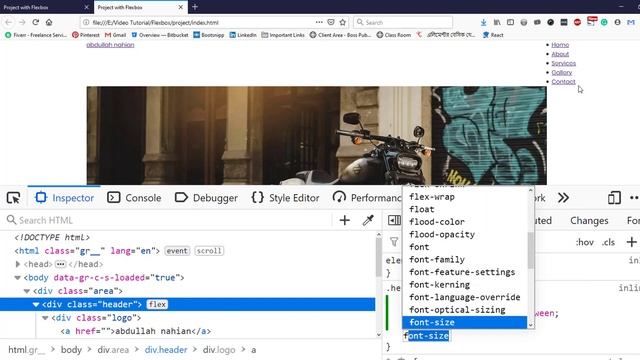Pick a color with the eyedropper

pyautogui.click(x=368, y=220)
